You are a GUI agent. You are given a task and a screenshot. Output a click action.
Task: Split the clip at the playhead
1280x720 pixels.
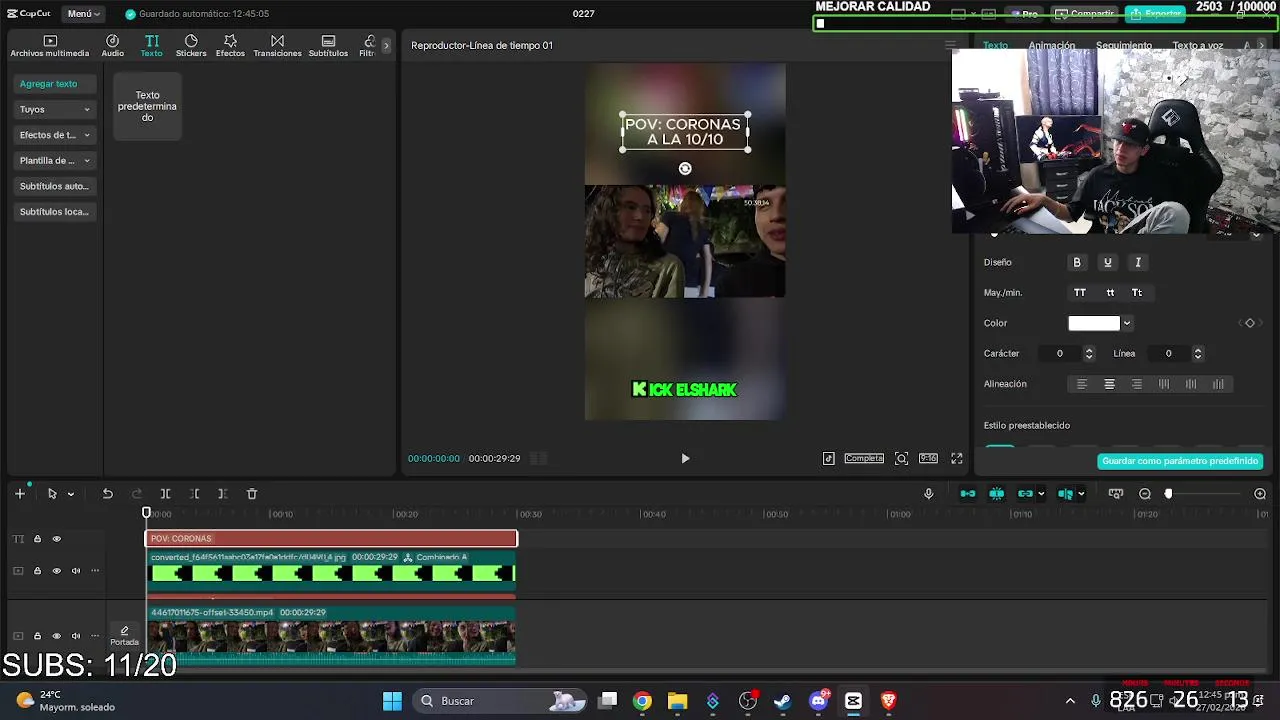(x=165, y=494)
